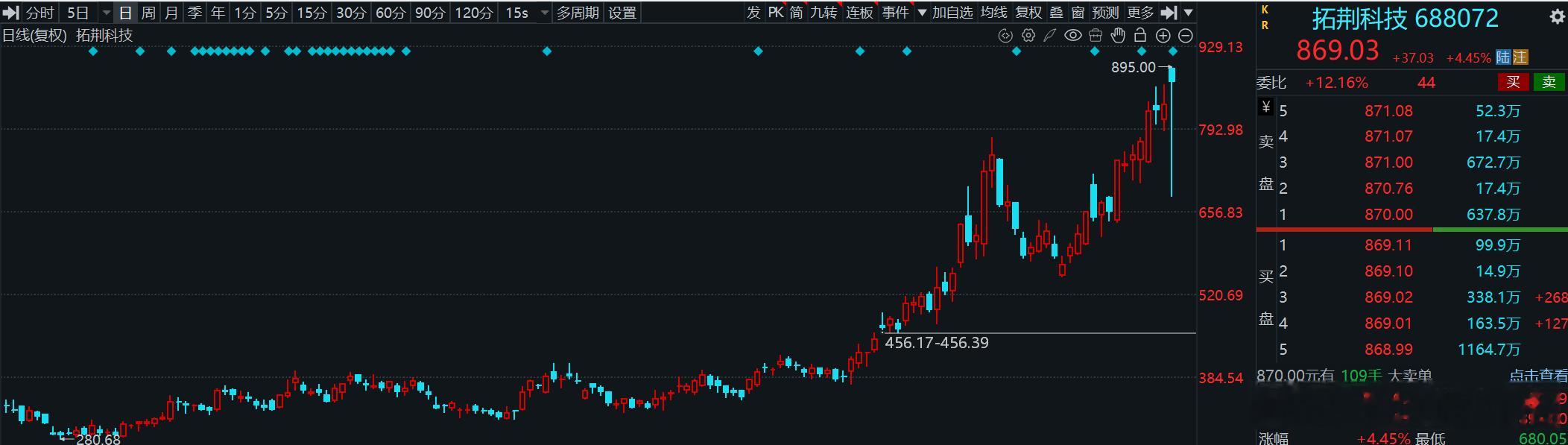Screen dimensions: 1568x445
Task: Open the 设置 settings button
Action: tap(622, 13)
